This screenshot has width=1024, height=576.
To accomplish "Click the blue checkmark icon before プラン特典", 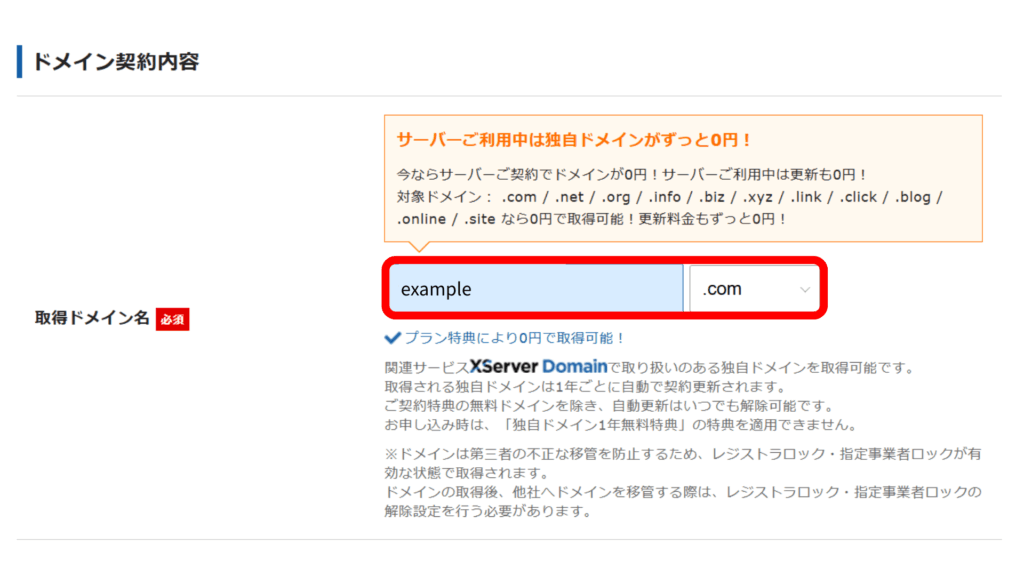I will 392,338.
